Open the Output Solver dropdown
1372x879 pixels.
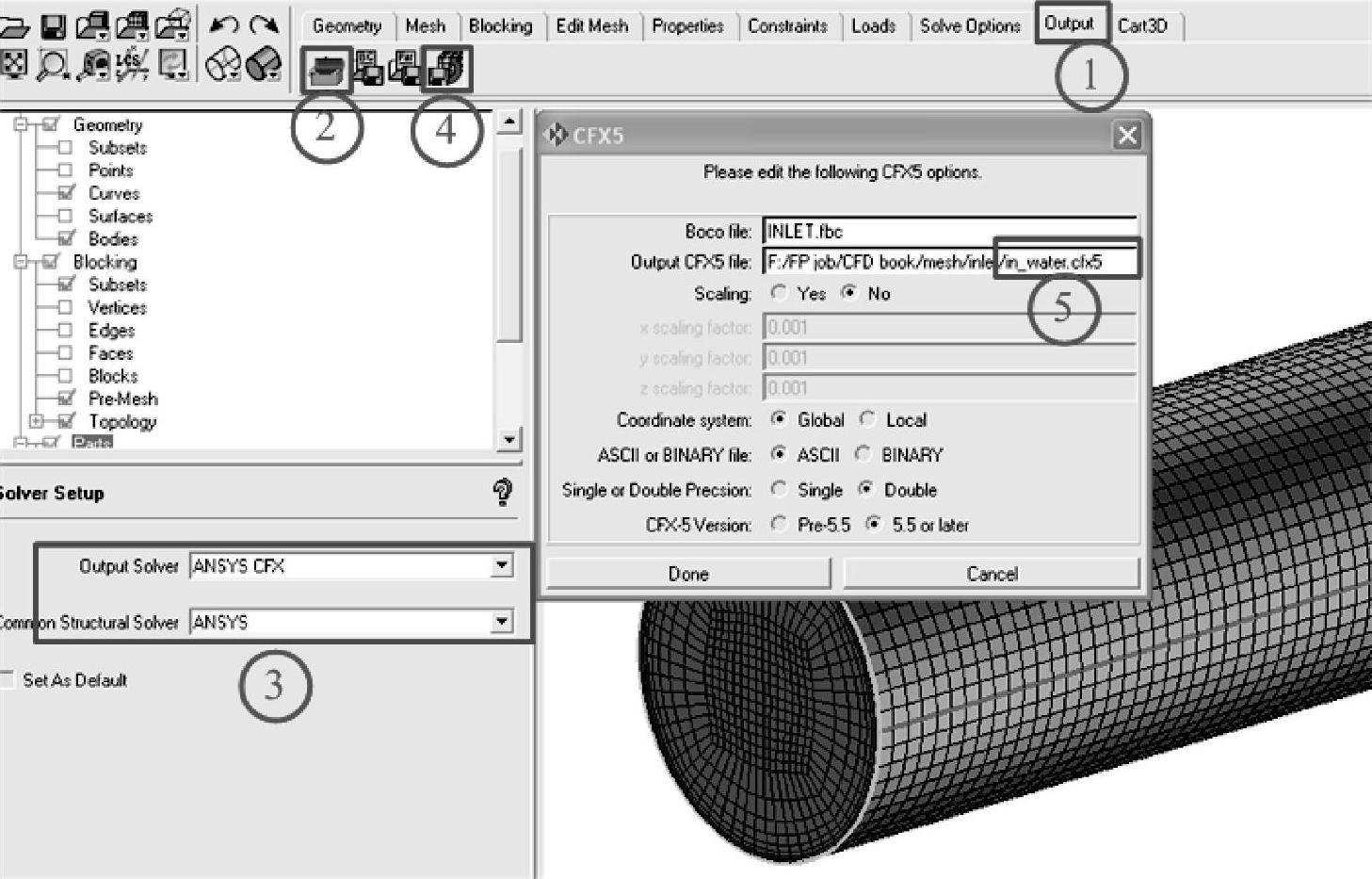click(x=502, y=565)
